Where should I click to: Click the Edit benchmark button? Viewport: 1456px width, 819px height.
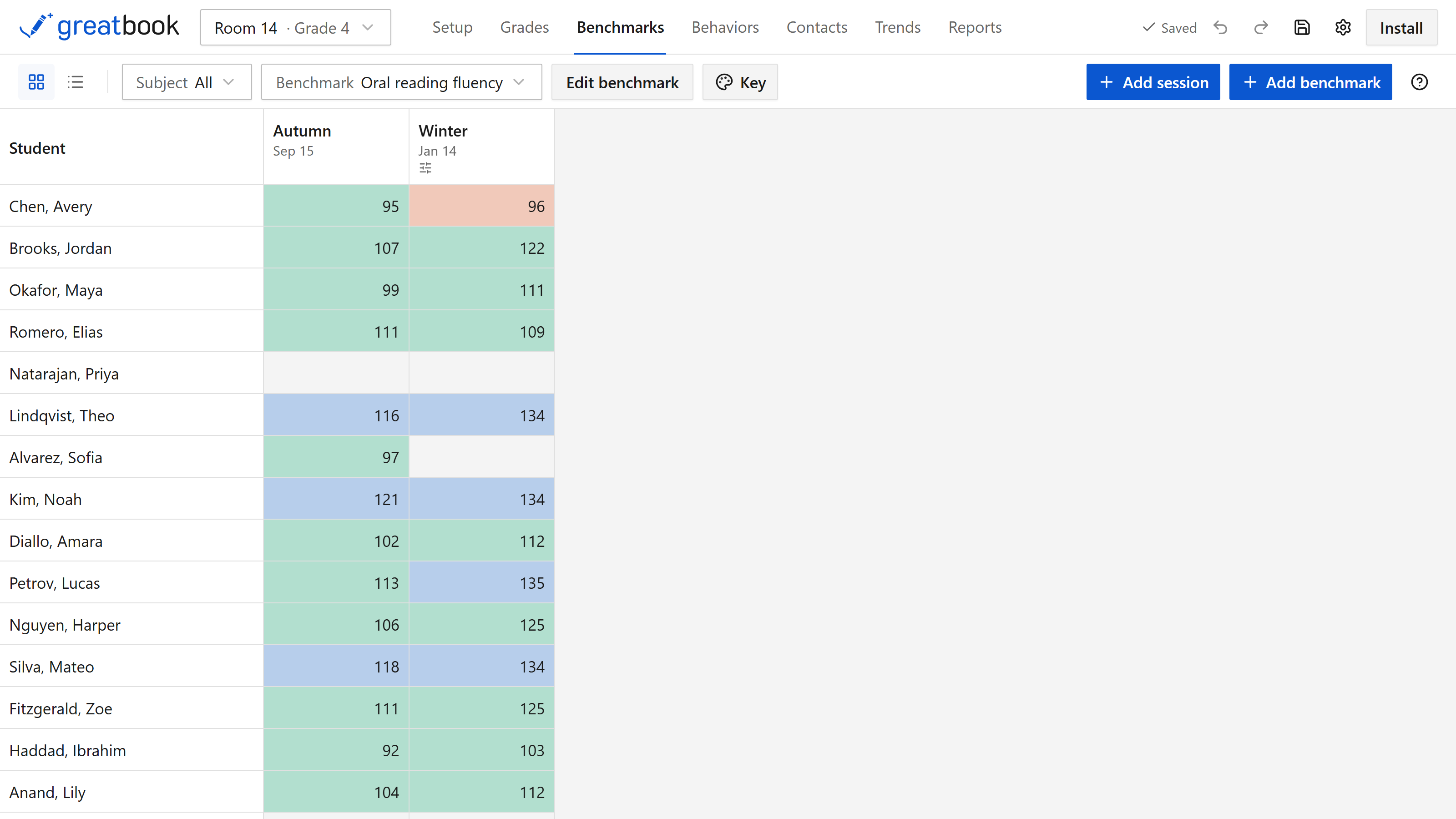(x=622, y=82)
